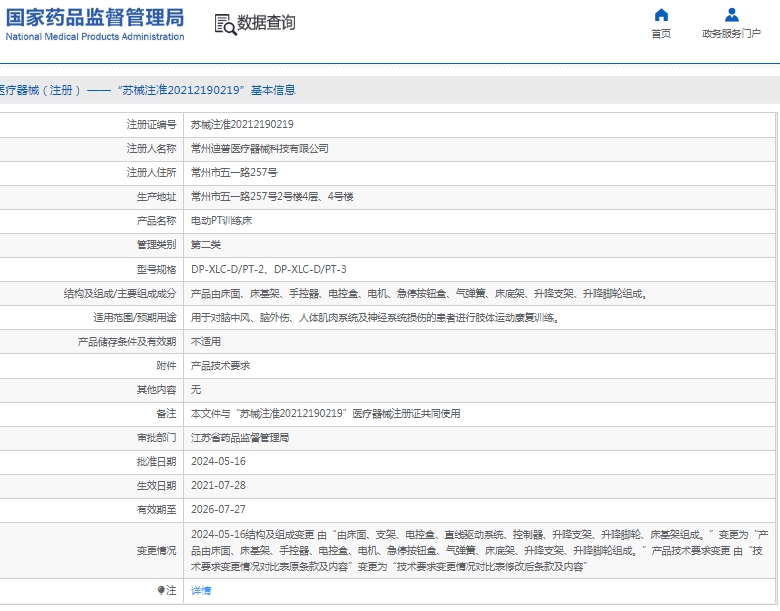This screenshot has height=611, width=780.
Task: Select the 备注 value starting 本文件与
Action: (326, 413)
